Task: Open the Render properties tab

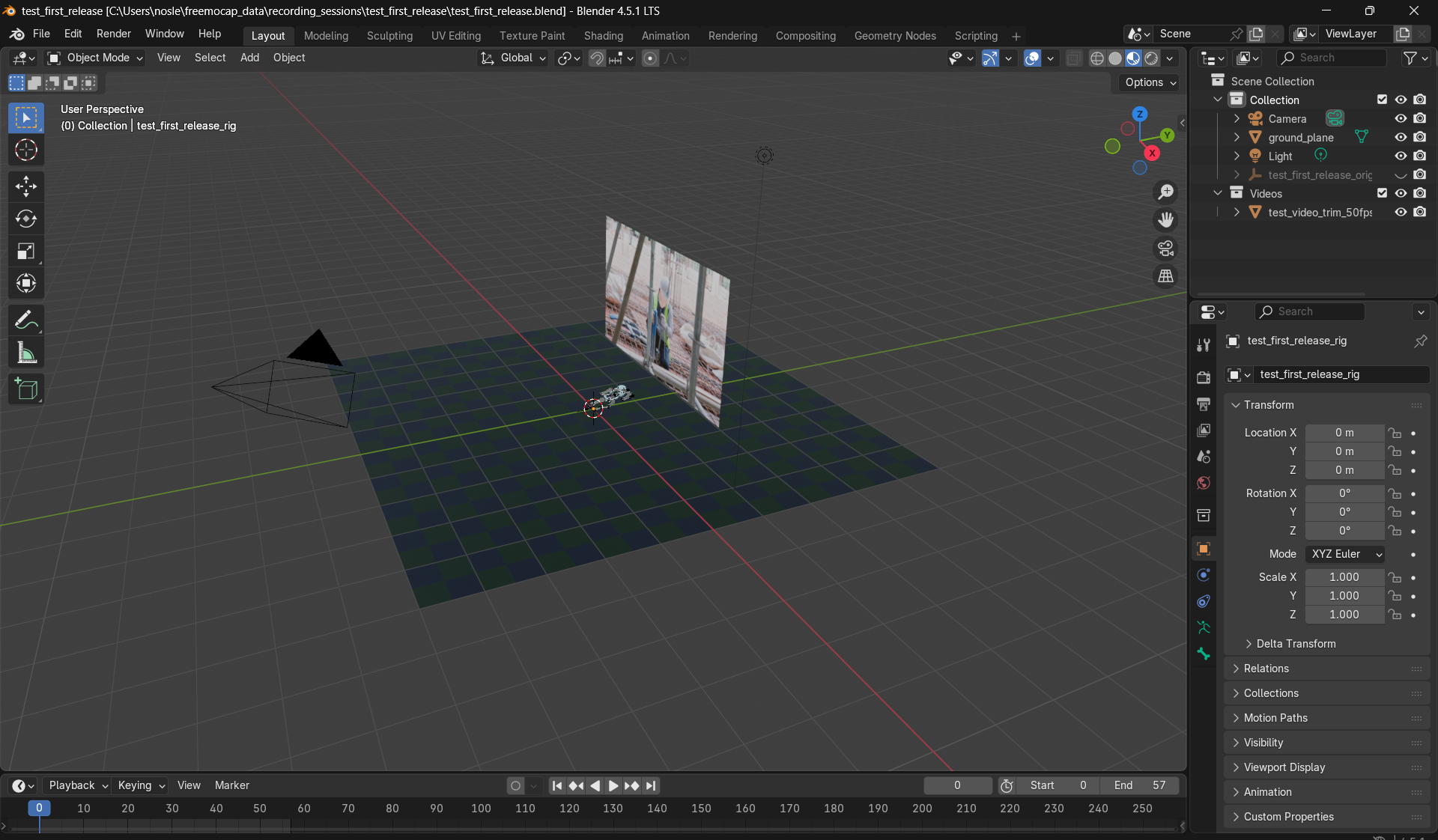Action: tap(1204, 377)
